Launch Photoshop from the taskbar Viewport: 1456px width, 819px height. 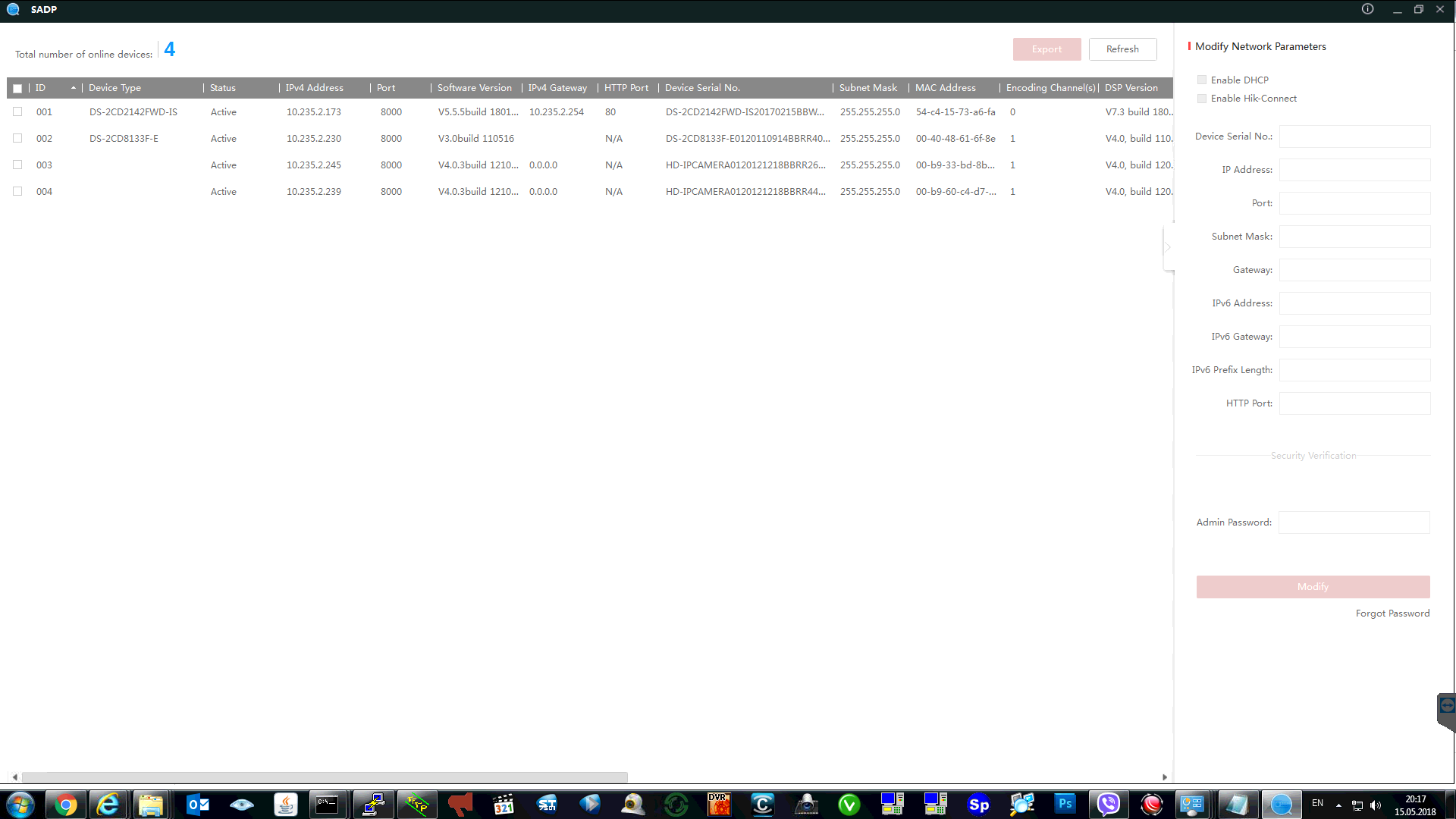point(1065,805)
